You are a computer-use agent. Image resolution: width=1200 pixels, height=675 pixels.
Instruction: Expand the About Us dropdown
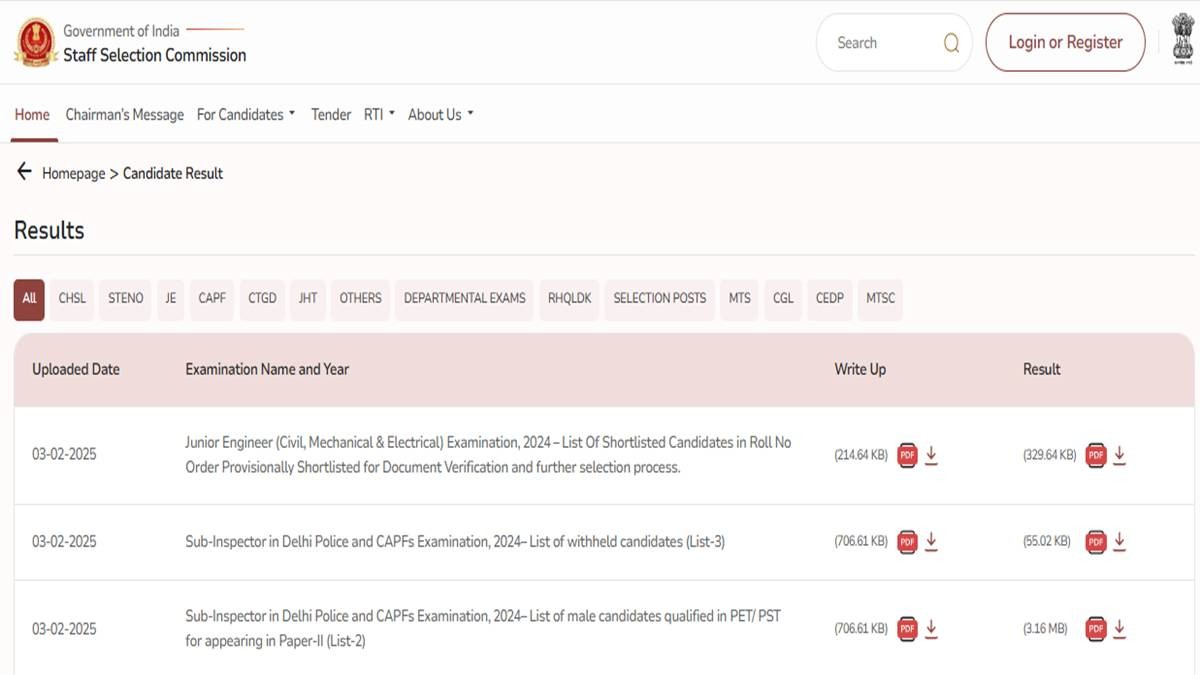440,115
